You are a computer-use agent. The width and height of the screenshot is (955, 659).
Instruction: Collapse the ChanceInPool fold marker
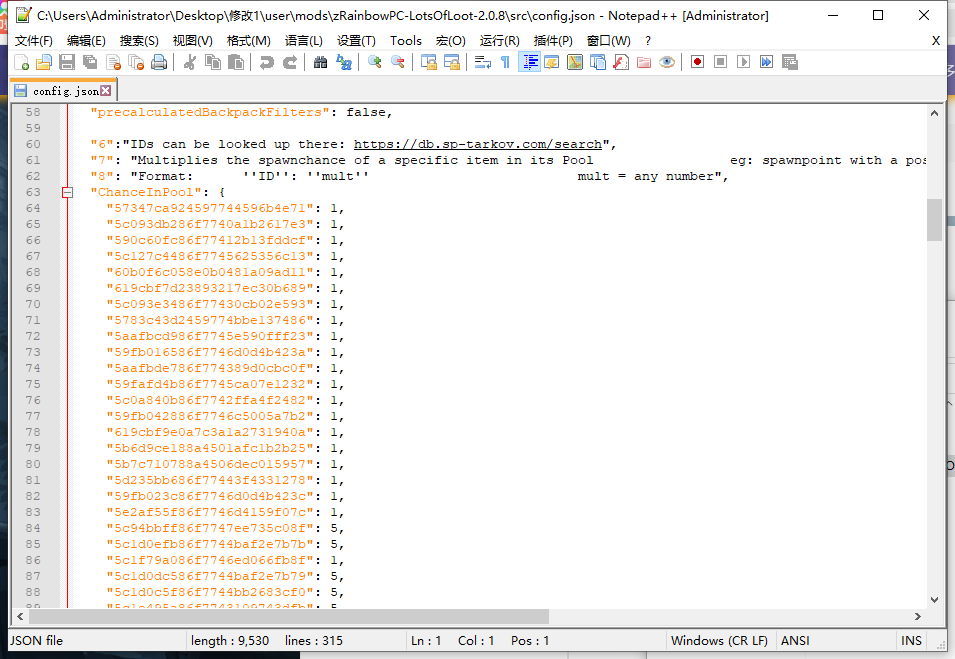coord(68,192)
